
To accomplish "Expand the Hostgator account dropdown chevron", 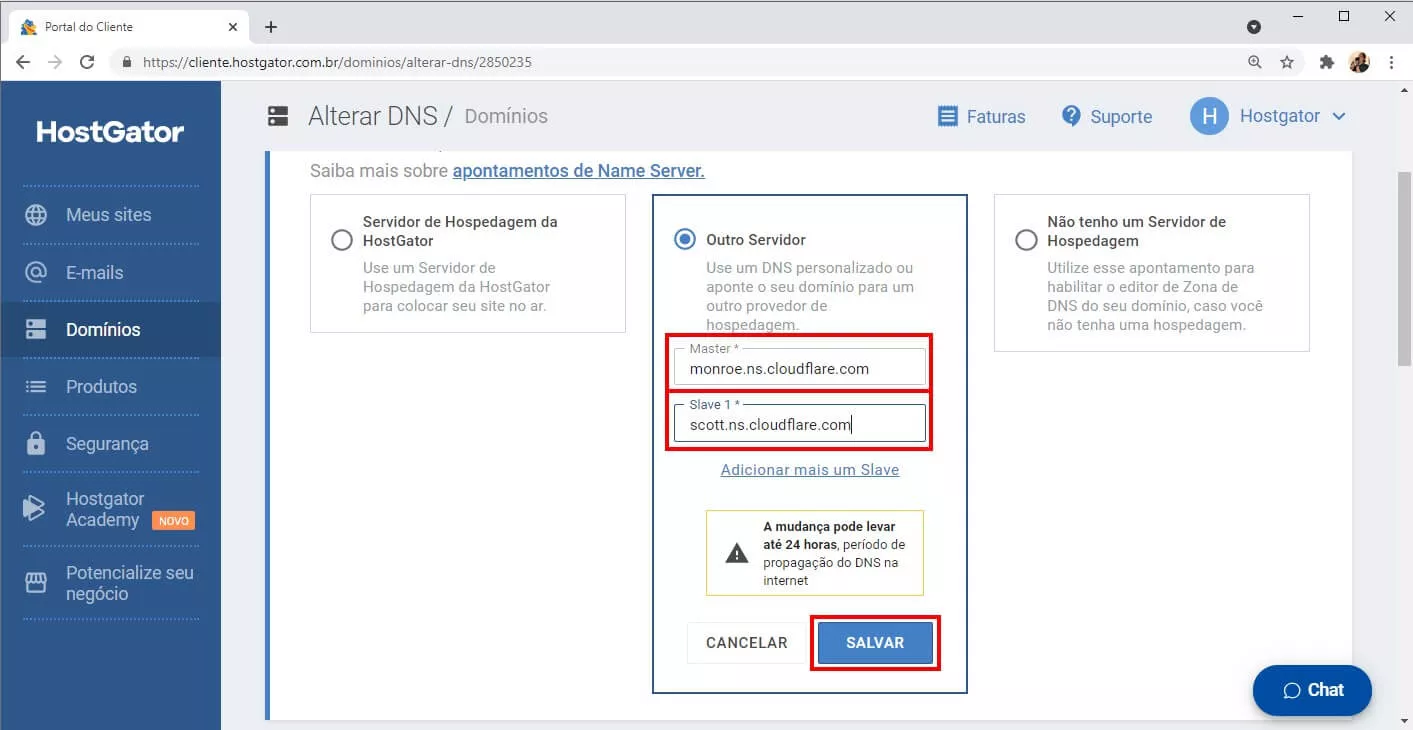I will pos(1339,116).
